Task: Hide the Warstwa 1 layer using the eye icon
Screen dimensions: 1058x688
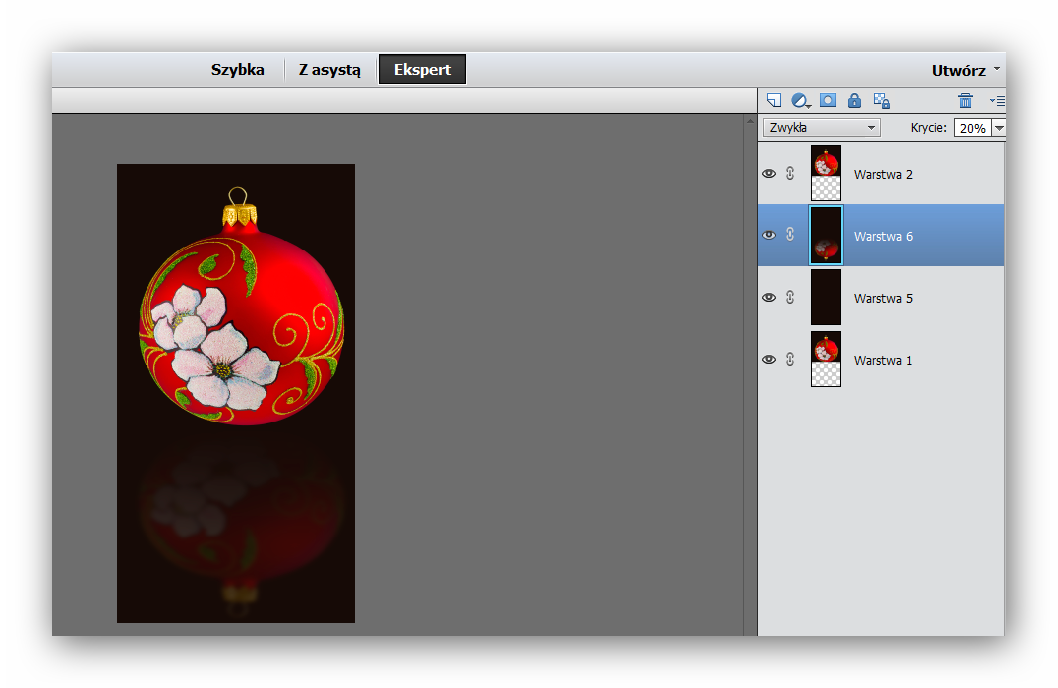Action: 769,360
